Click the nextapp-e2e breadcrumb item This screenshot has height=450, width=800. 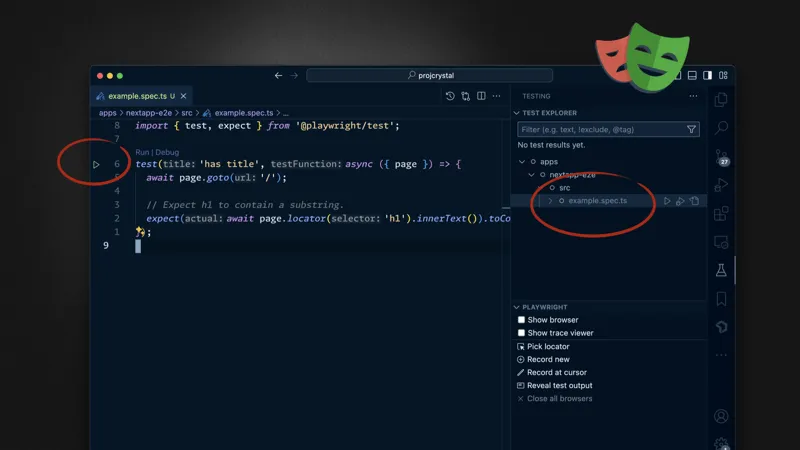tap(148, 113)
